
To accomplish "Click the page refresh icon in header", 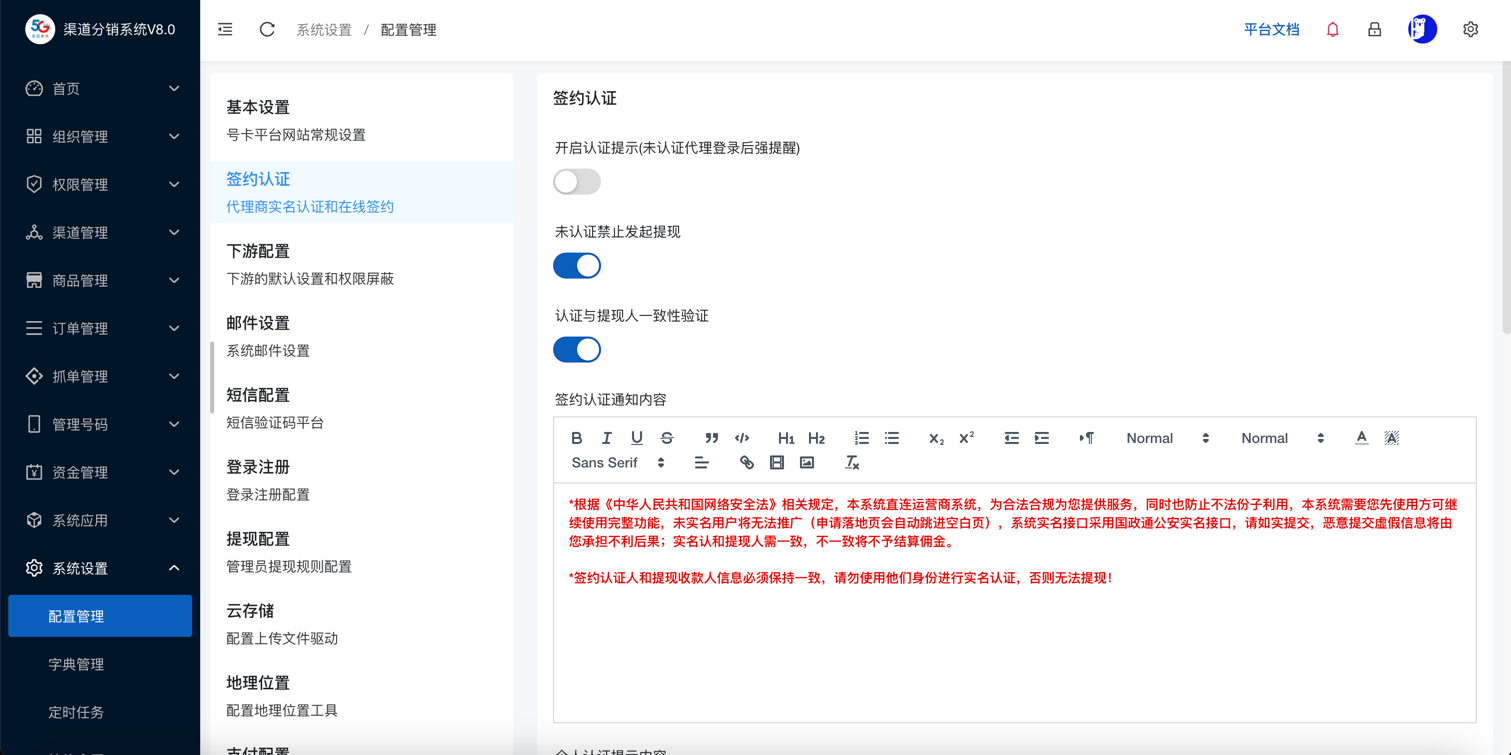I will (267, 30).
